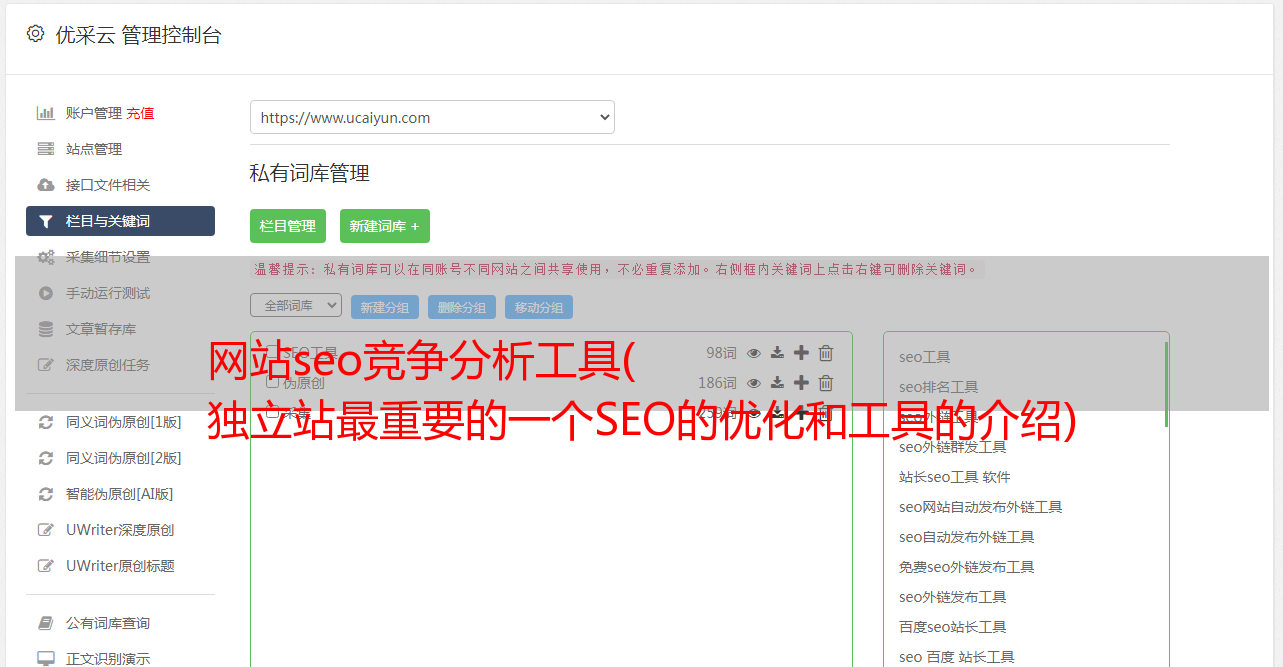Download the 186词 library with its download icon
1283x667 pixels.
(x=777, y=383)
